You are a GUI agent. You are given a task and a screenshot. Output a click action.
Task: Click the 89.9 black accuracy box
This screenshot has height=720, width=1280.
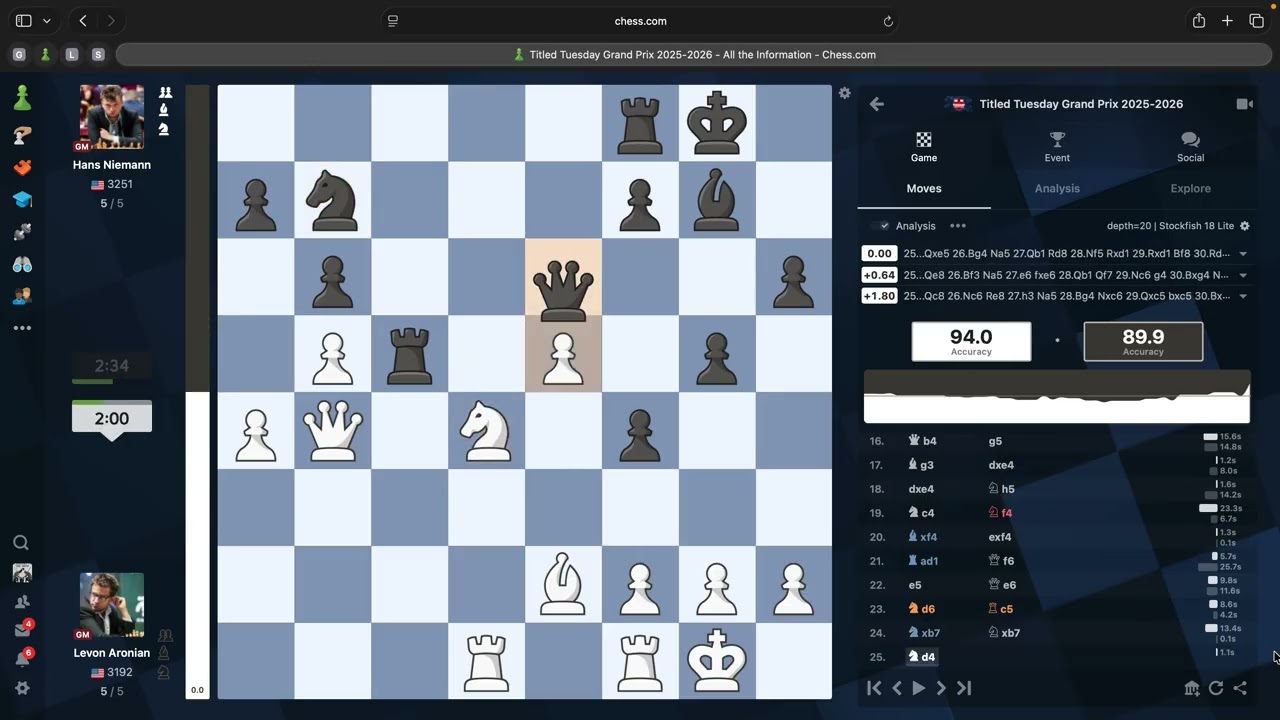point(1143,341)
